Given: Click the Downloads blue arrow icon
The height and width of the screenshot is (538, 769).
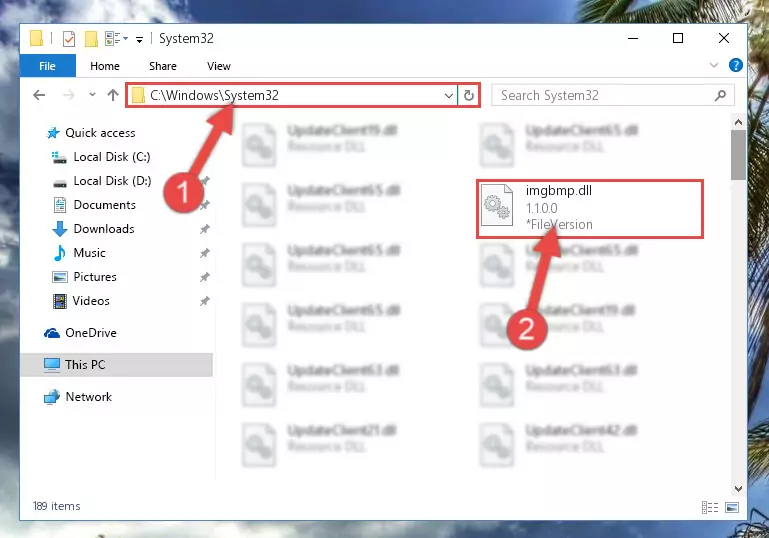Looking at the screenshot, I should tap(60, 229).
